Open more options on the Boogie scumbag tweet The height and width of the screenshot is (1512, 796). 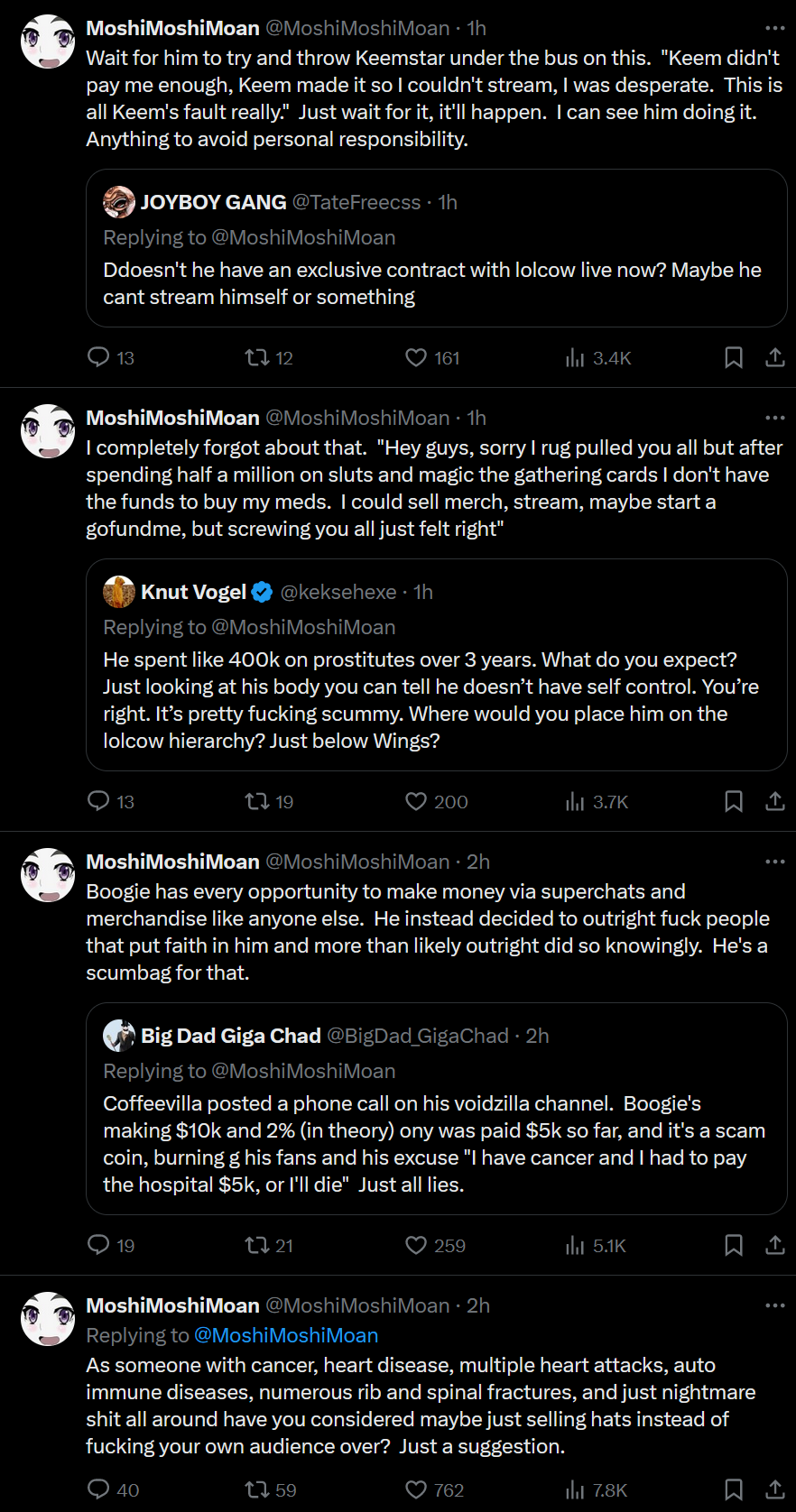(x=775, y=862)
